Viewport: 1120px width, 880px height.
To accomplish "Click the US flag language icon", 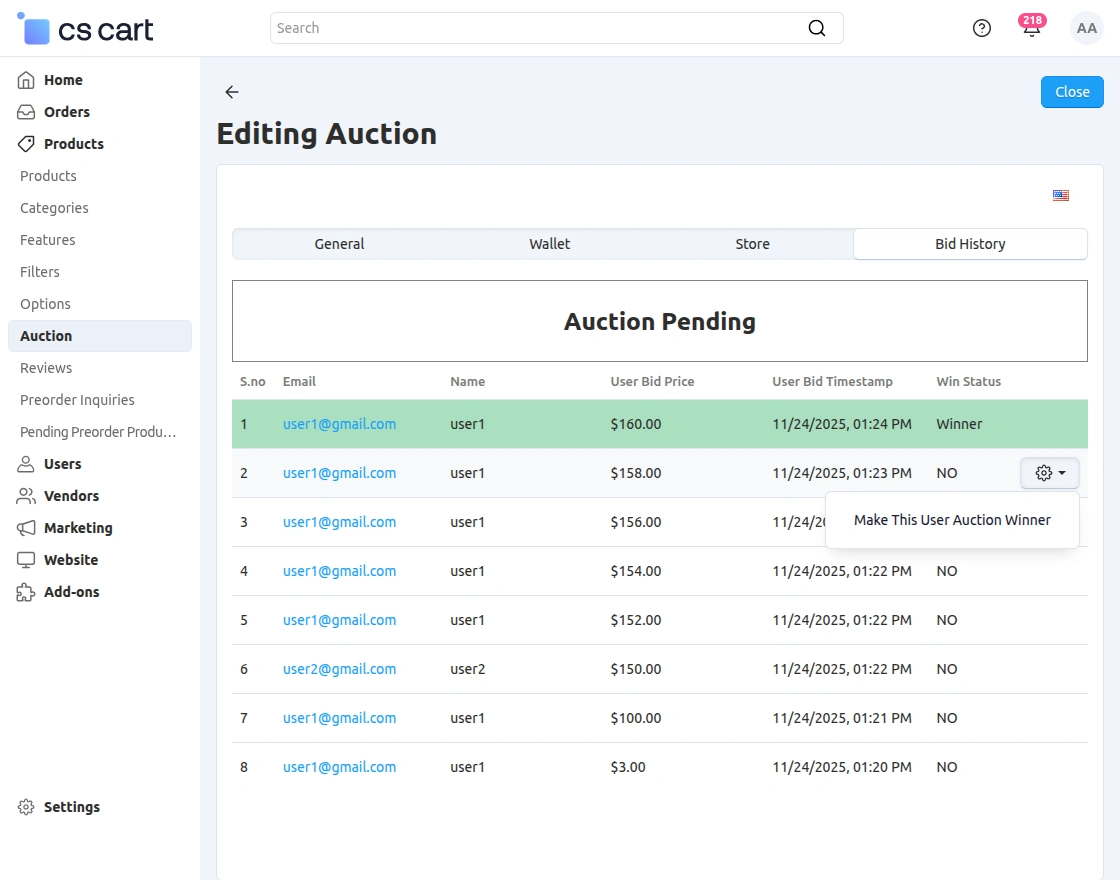I will [x=1061, y=195].
